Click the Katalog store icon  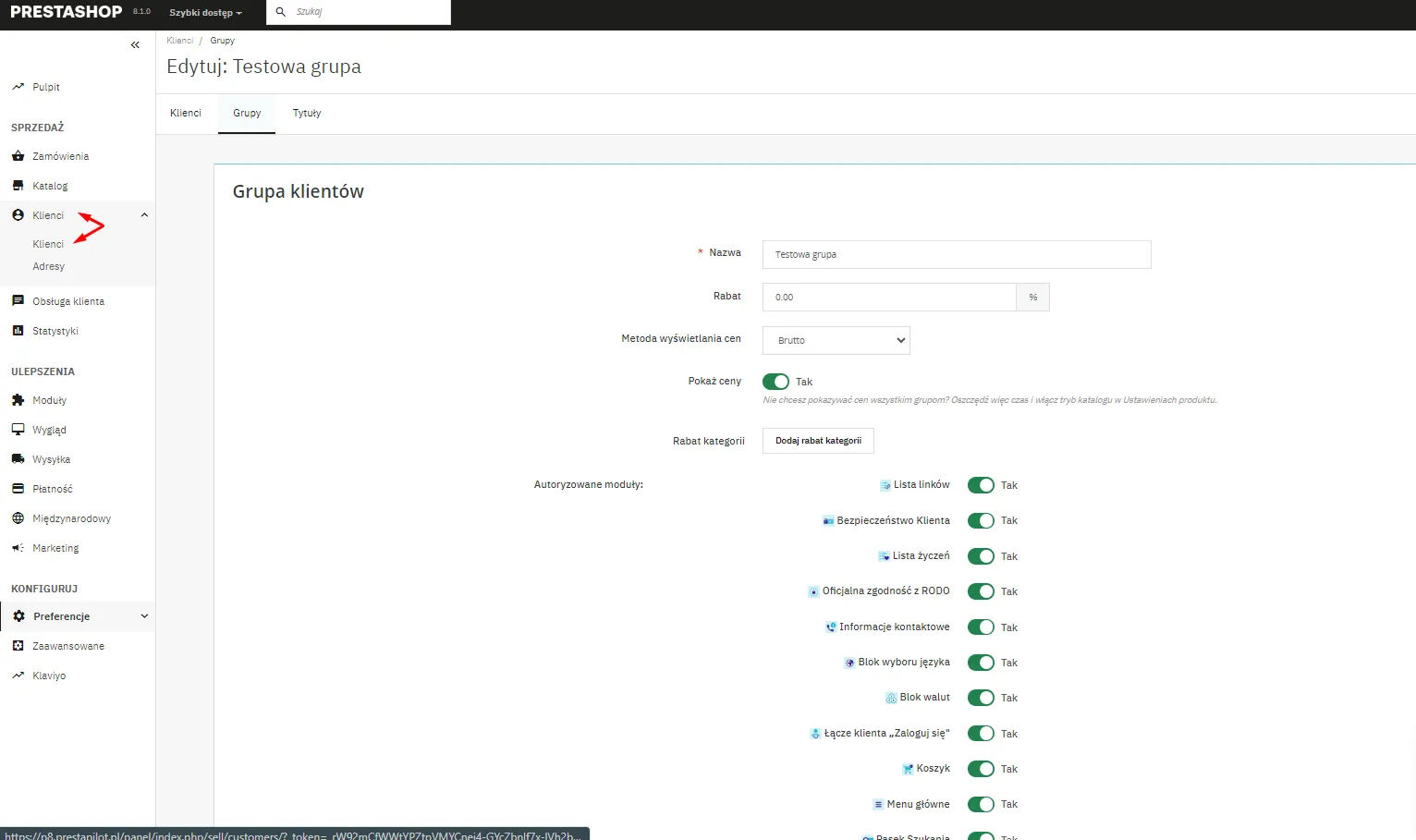tap(18, 186)
